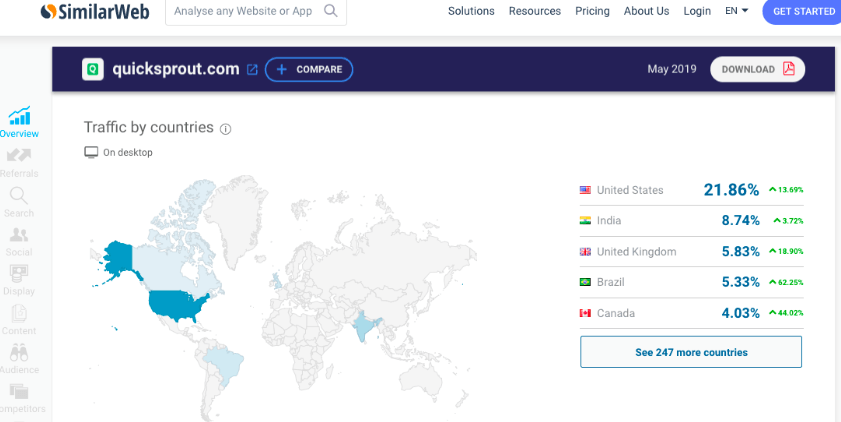Click the Compare button

click(x=309, y=70)
